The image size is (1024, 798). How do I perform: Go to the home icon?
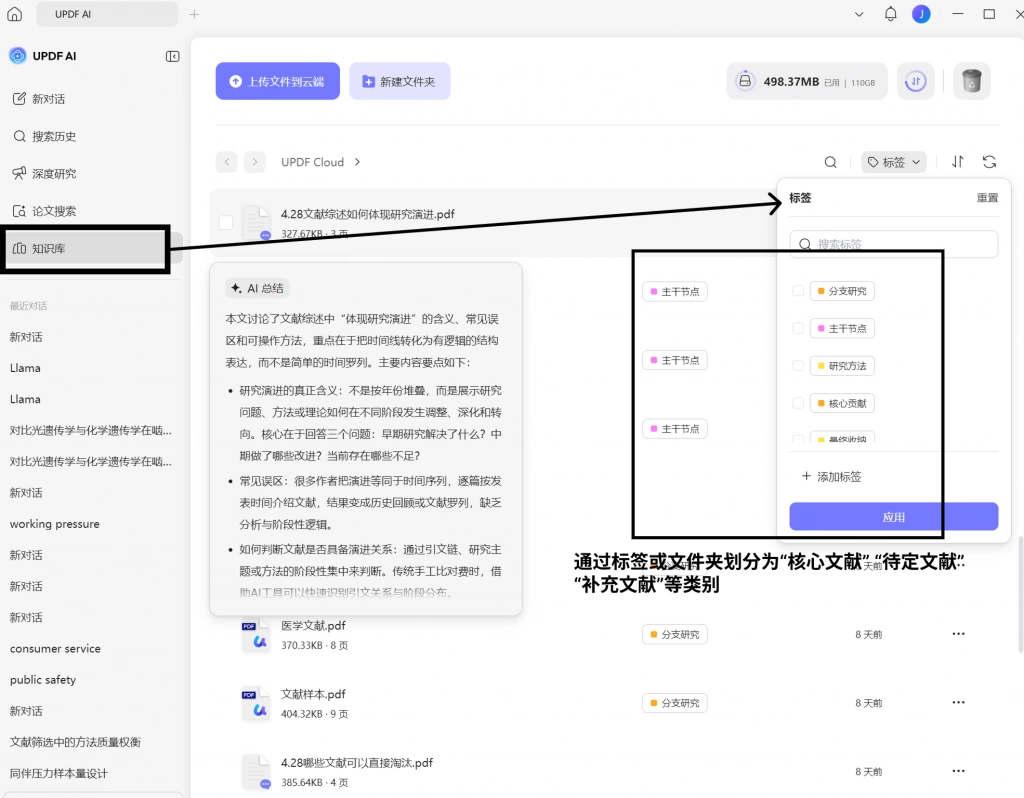click(14, 14)
